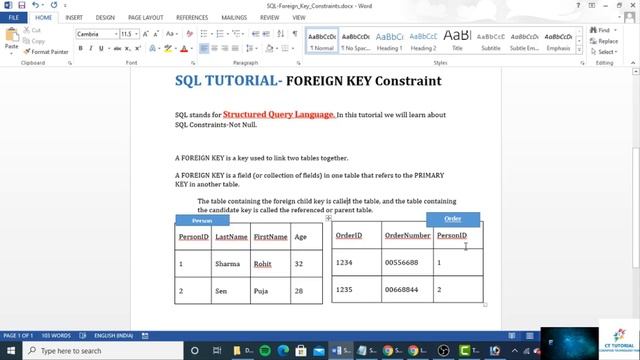Open the Cambria font name dropdown
Image resolution: width=640 pixels, height=360 pixels.
click(x=116, y=34)
